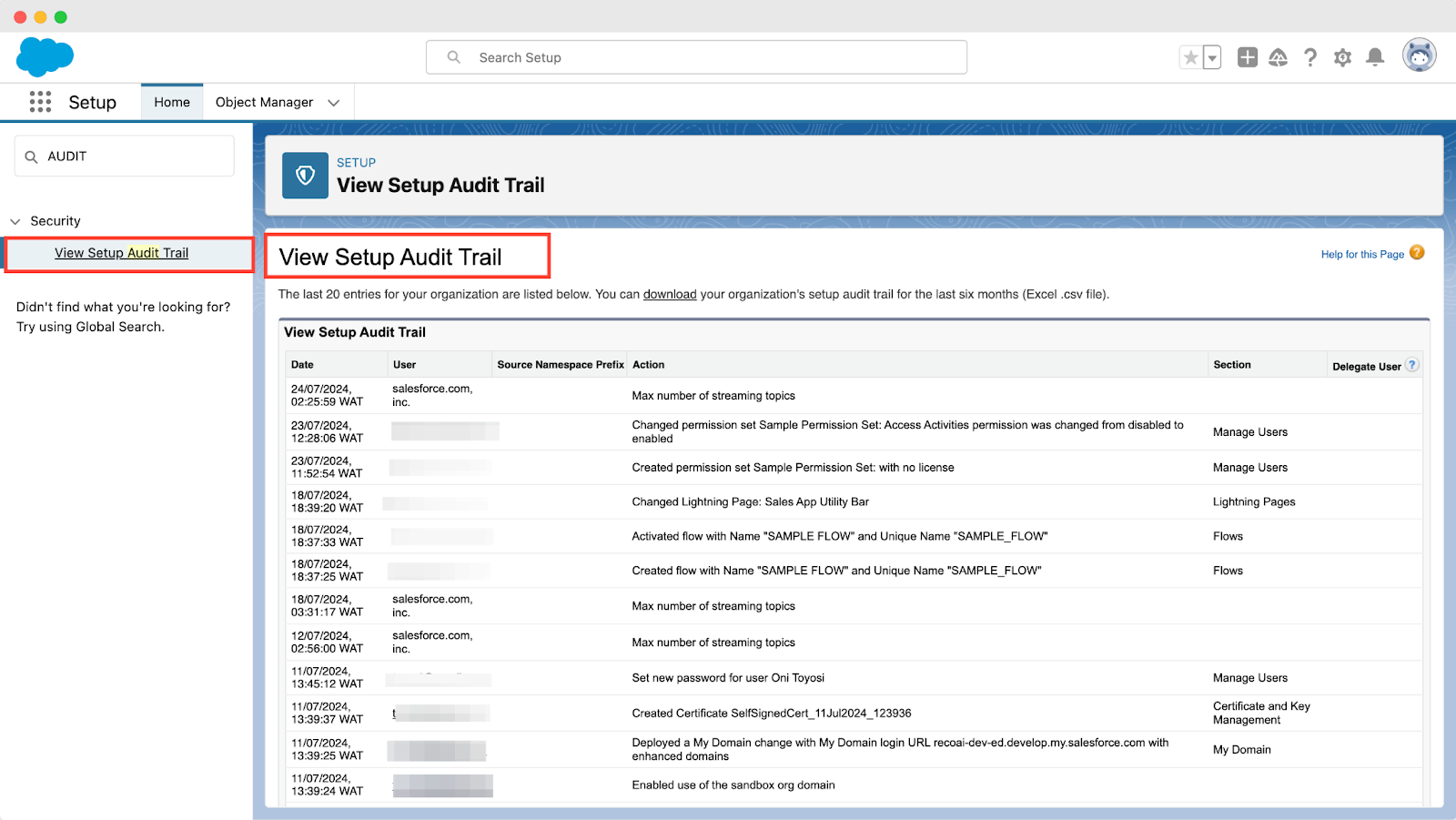Collapse the Security section chevron

[x=15, y=221]
